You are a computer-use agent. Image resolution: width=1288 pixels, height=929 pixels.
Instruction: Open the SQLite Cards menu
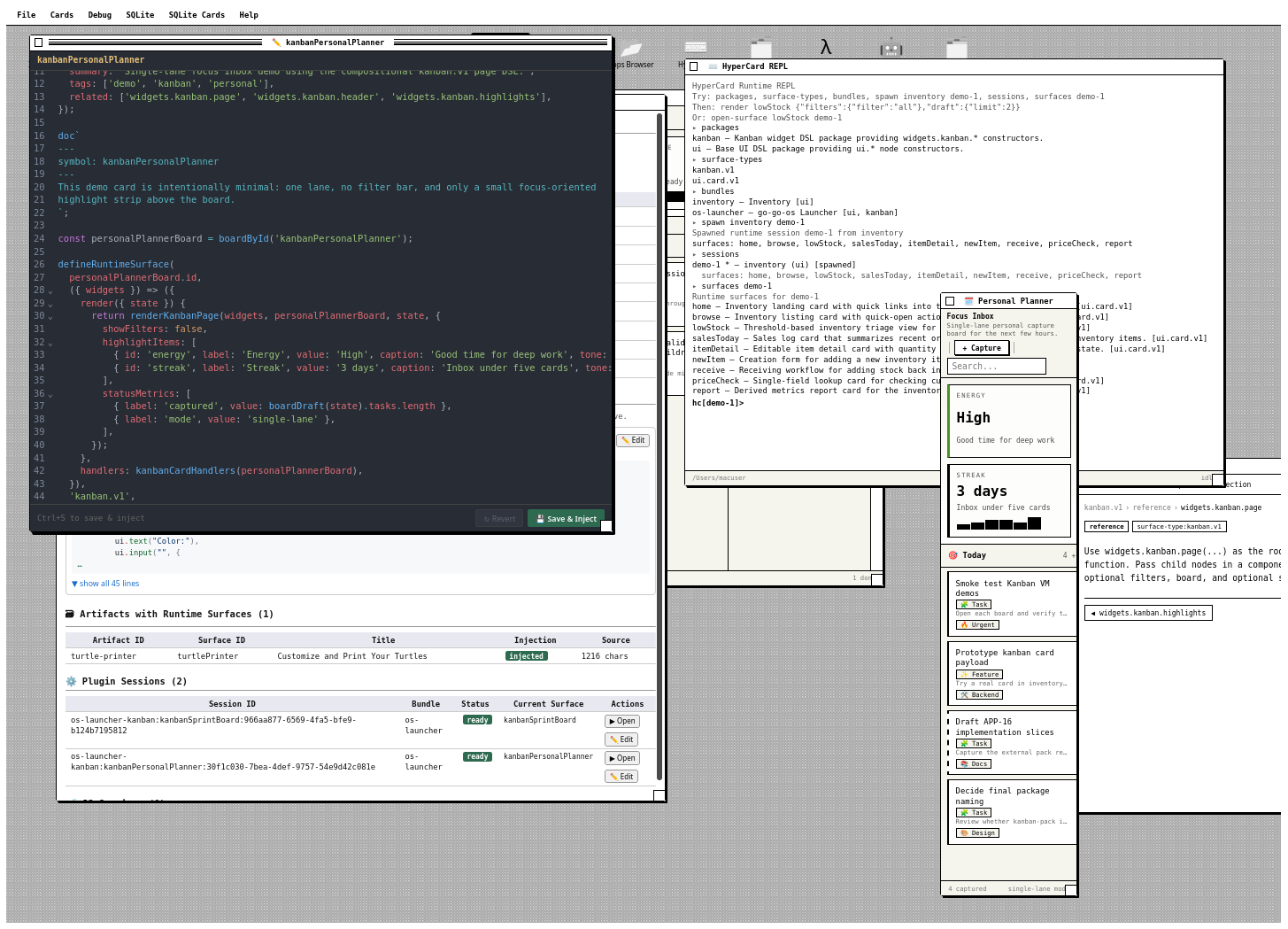(x=197, y=15)
